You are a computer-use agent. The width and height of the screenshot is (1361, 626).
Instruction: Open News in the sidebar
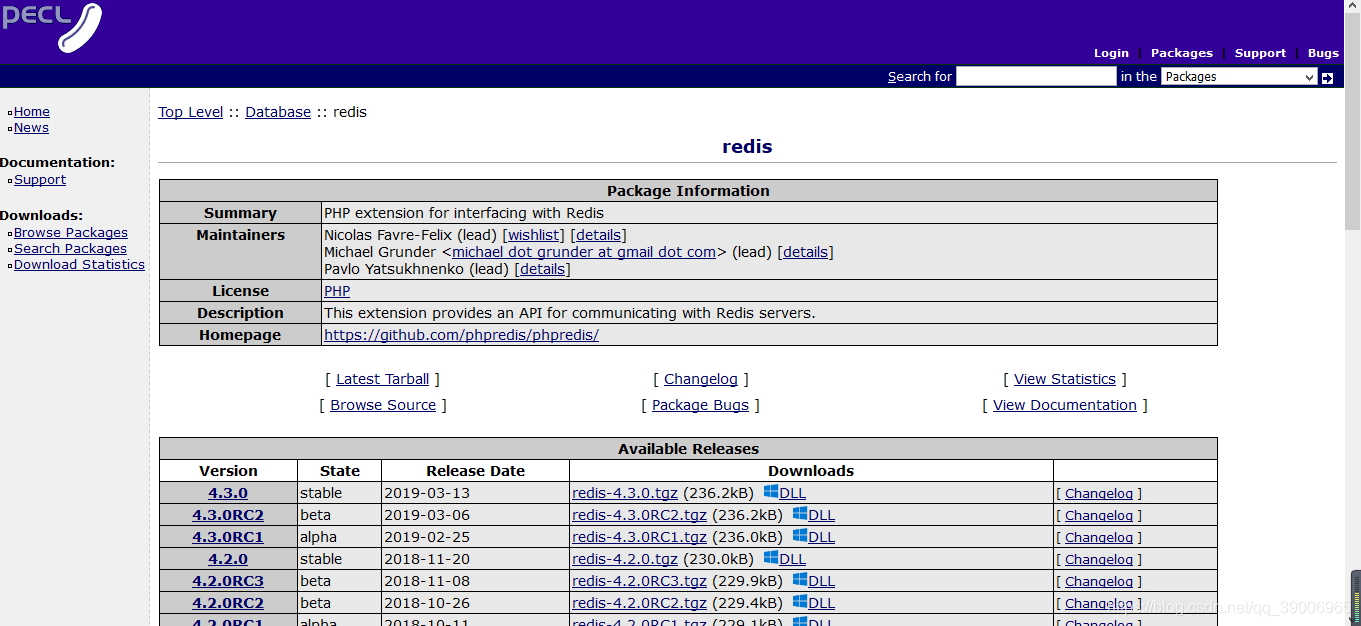(31, 128)
